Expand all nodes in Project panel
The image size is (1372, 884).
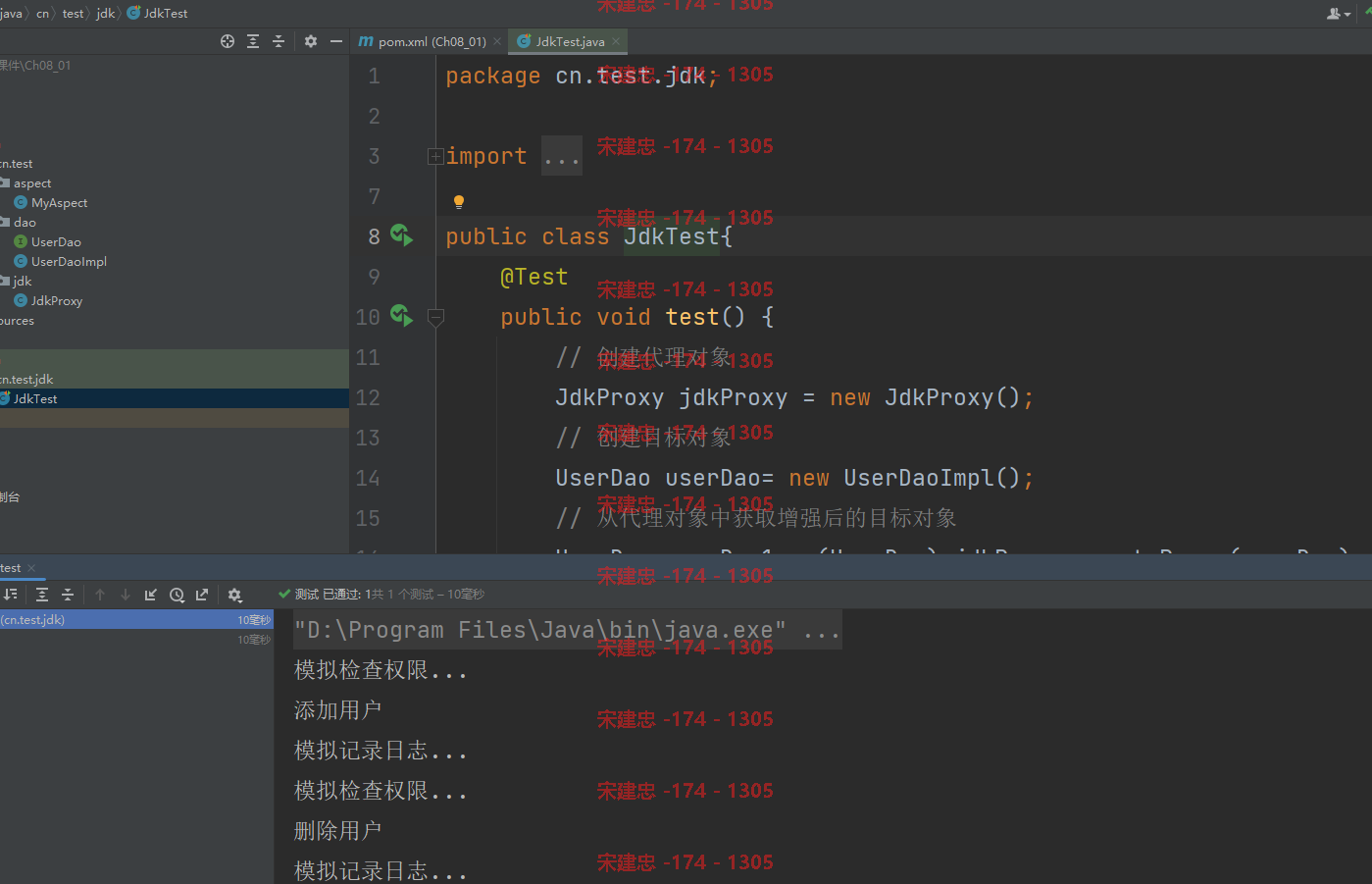pyautogui.click(x=253, y=41)
